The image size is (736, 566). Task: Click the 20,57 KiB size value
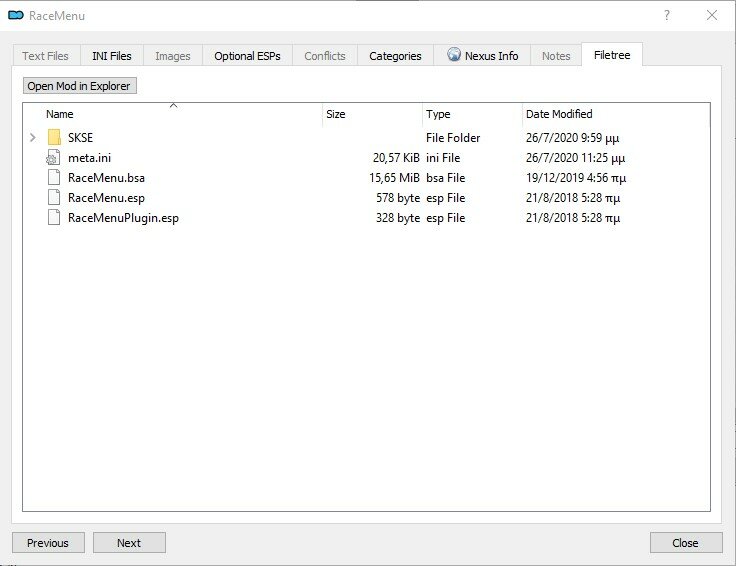(x=396, y=158)
